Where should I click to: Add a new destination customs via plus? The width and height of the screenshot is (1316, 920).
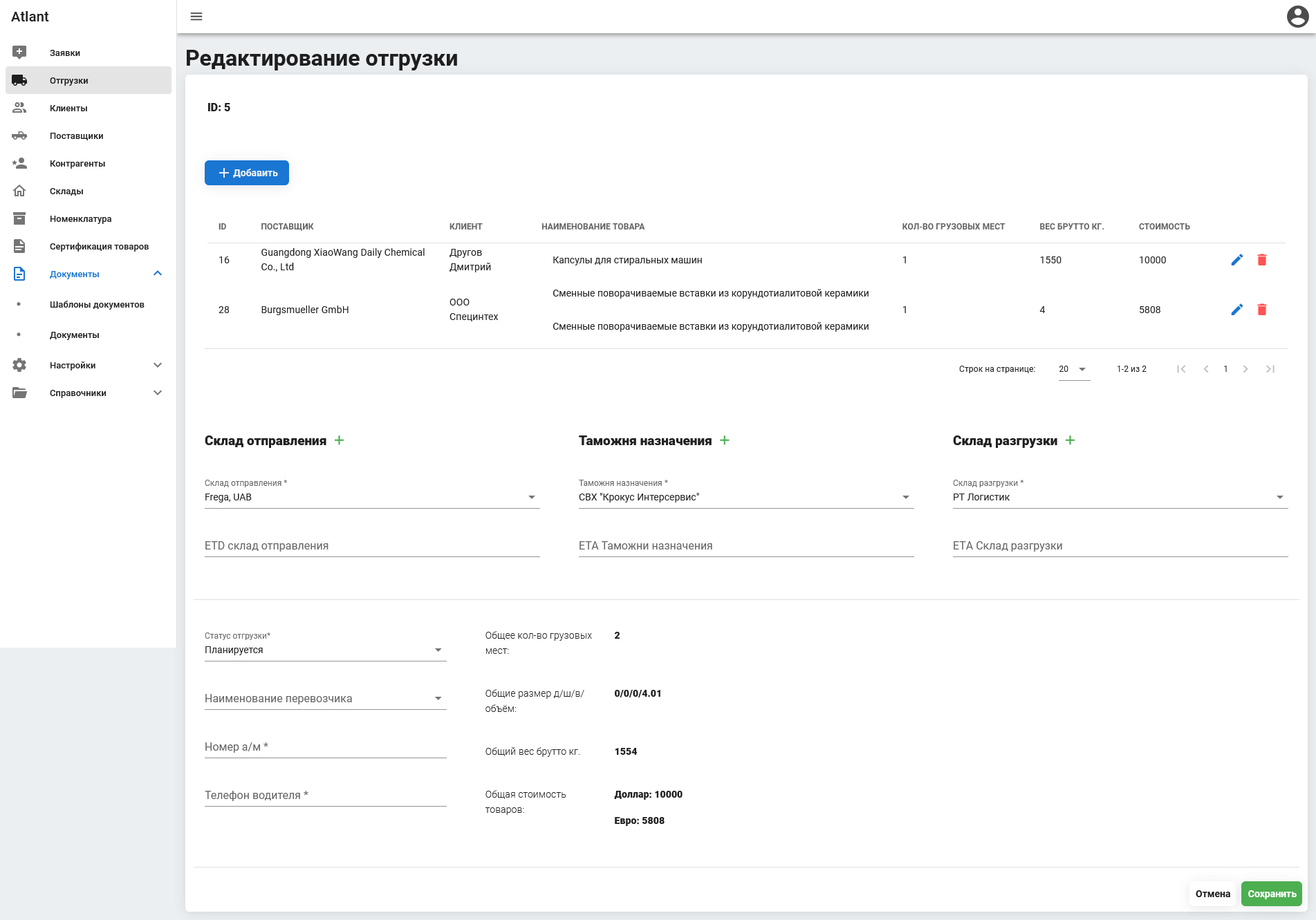[725, 440]
